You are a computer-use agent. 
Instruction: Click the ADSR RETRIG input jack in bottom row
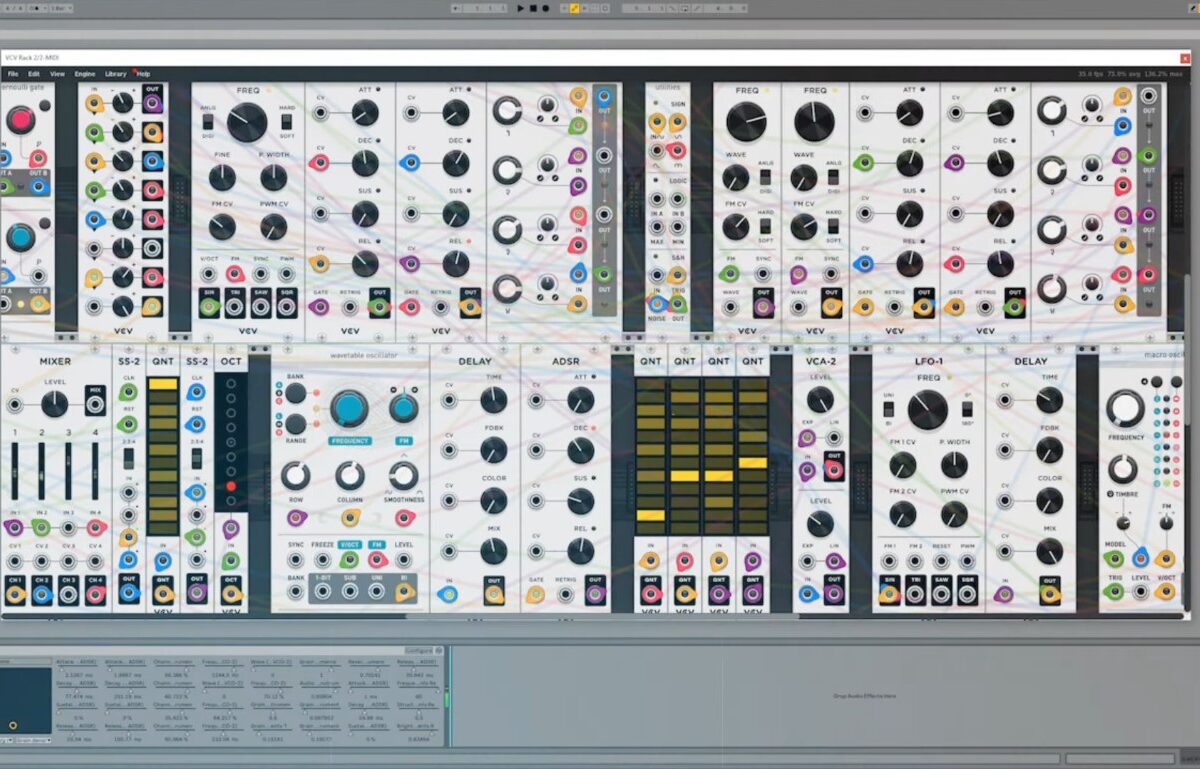point(565,594)
